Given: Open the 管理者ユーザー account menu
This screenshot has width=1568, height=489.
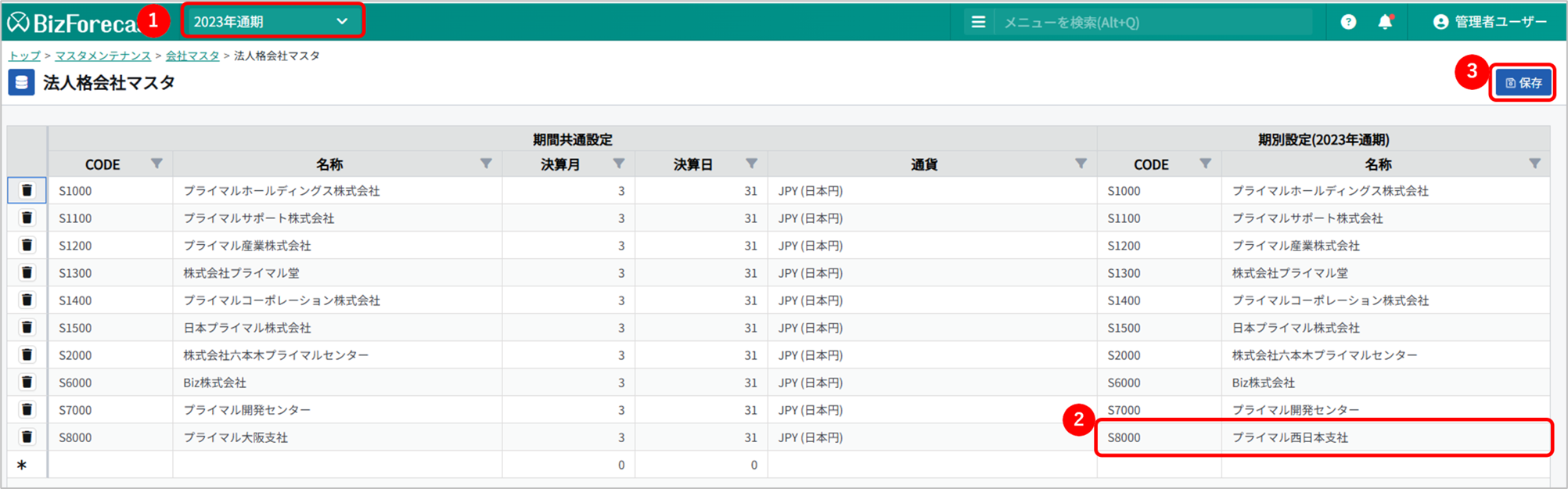Looking at the screenshot, I should [x=1489, y=22].
